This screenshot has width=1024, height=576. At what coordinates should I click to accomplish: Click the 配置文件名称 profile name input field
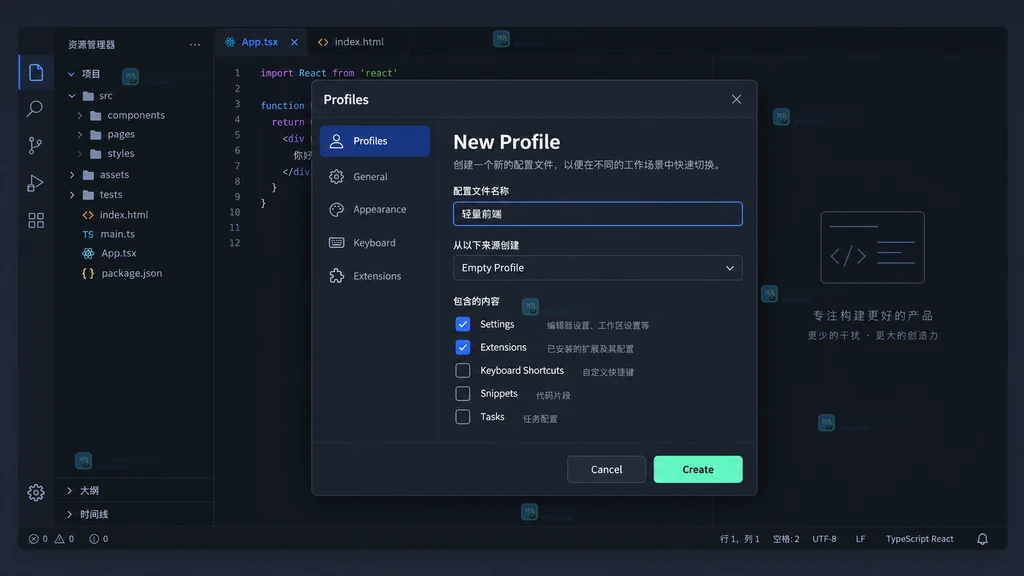coord(598,214)
